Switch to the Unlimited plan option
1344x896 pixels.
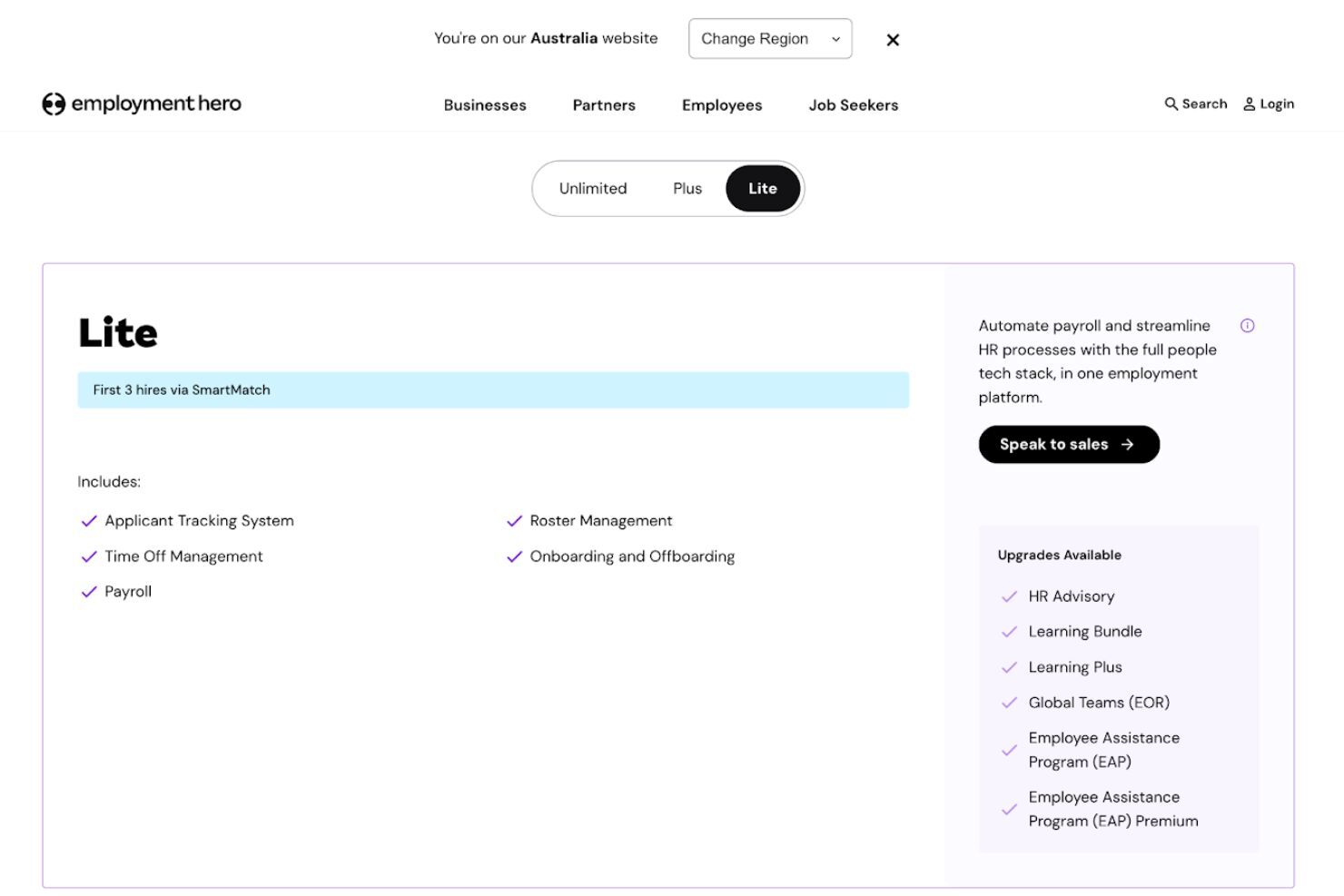point(593,188)
